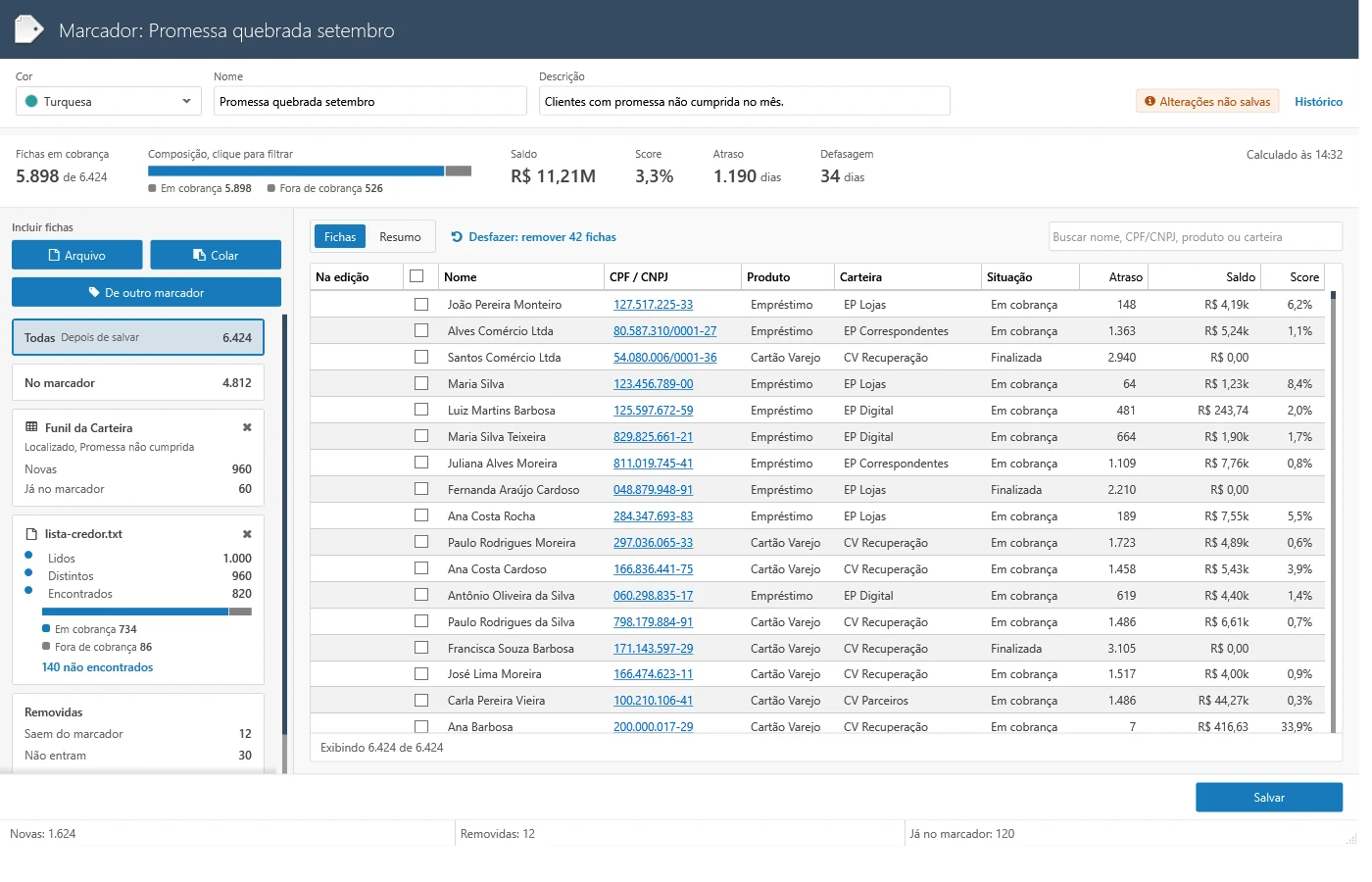Filter by Em cobrança segment of composition bar
1372x882 pixels.
(296, 171)
